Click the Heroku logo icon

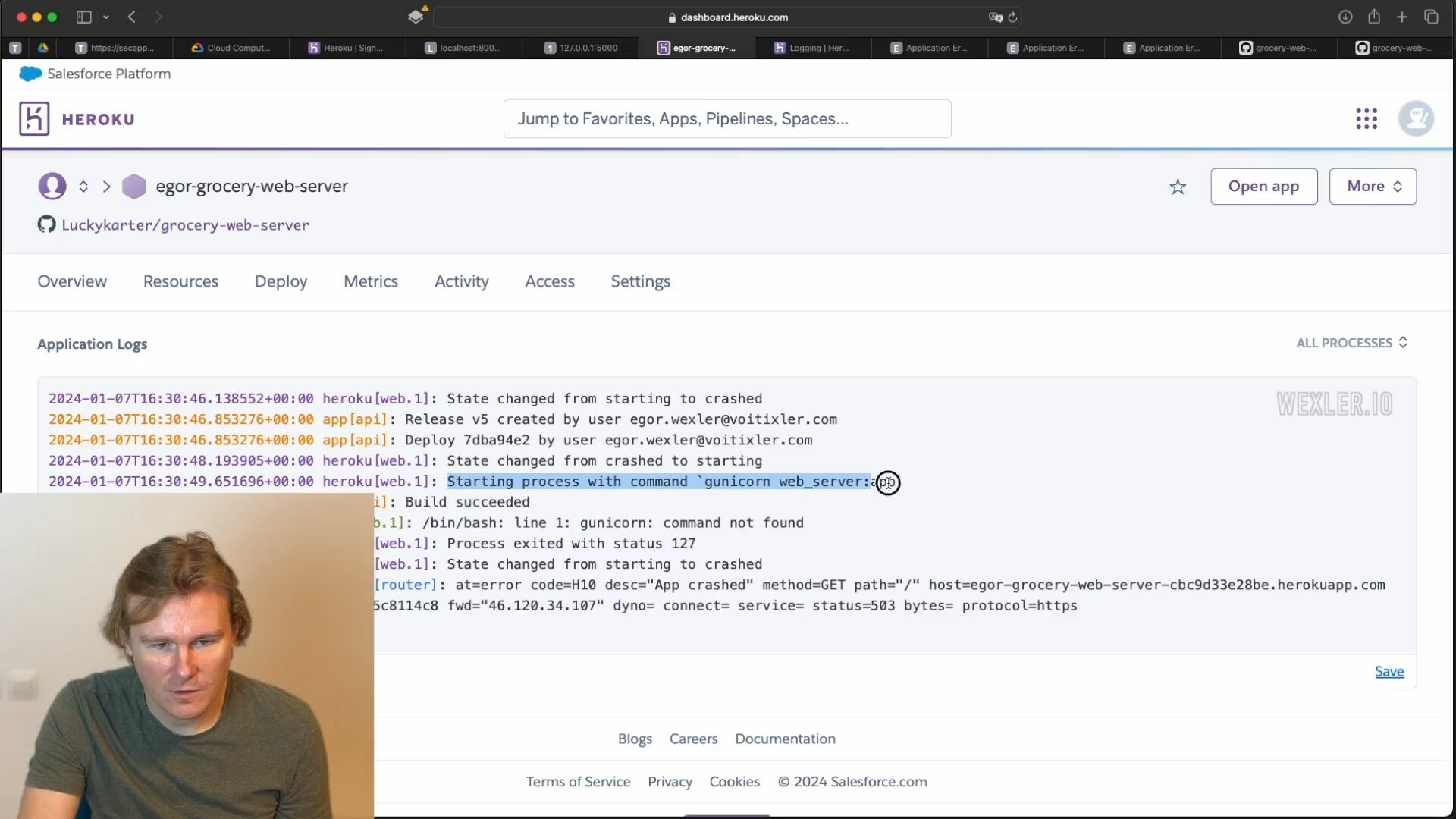coord(34,119)
